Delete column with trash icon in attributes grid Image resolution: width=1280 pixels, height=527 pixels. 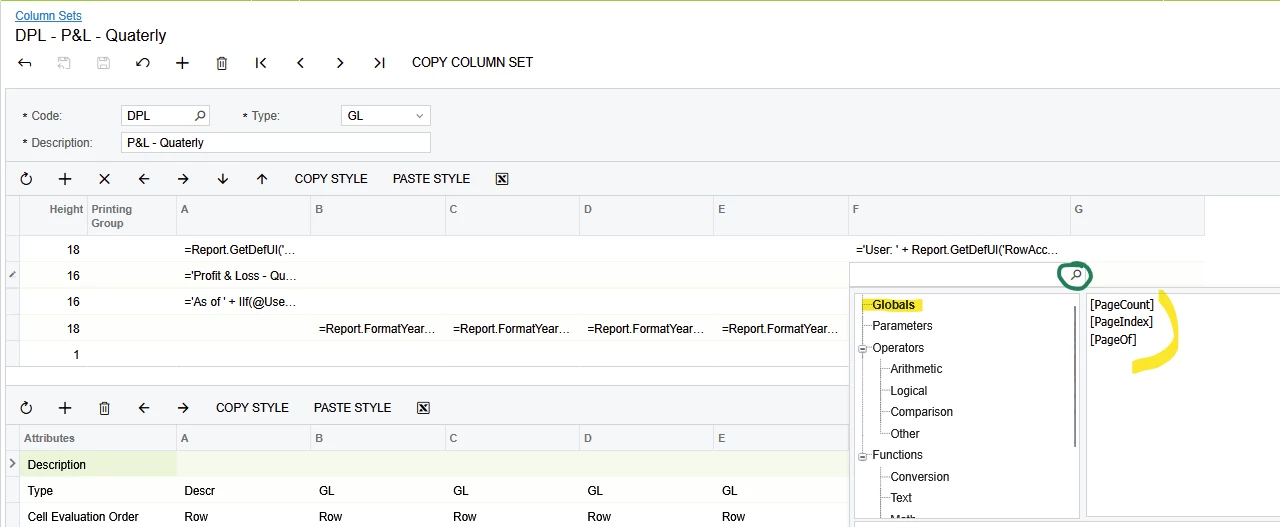104,408
